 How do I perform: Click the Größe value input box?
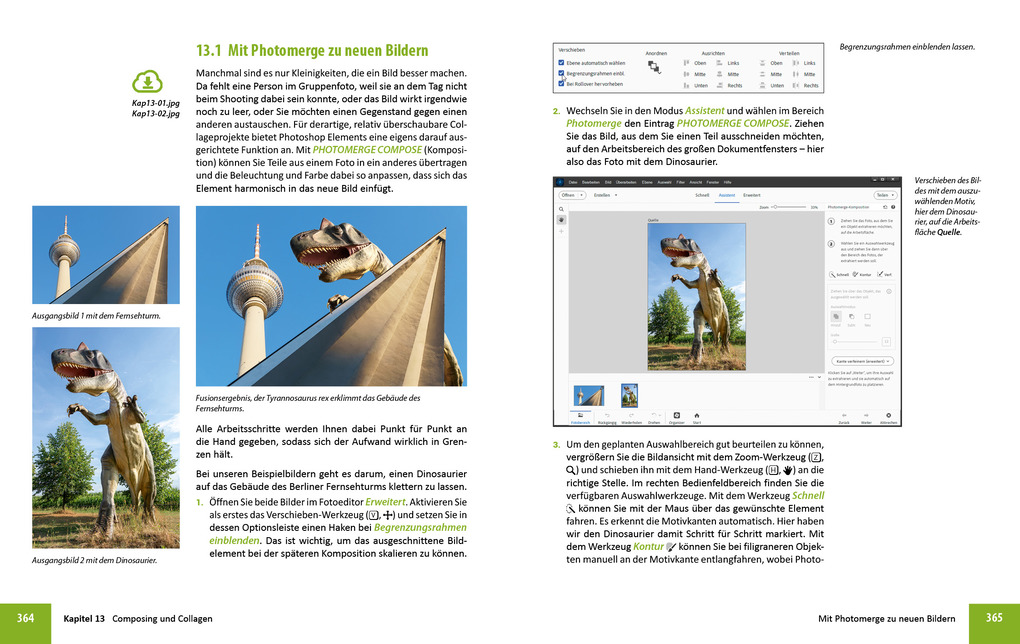coord(886,342)
